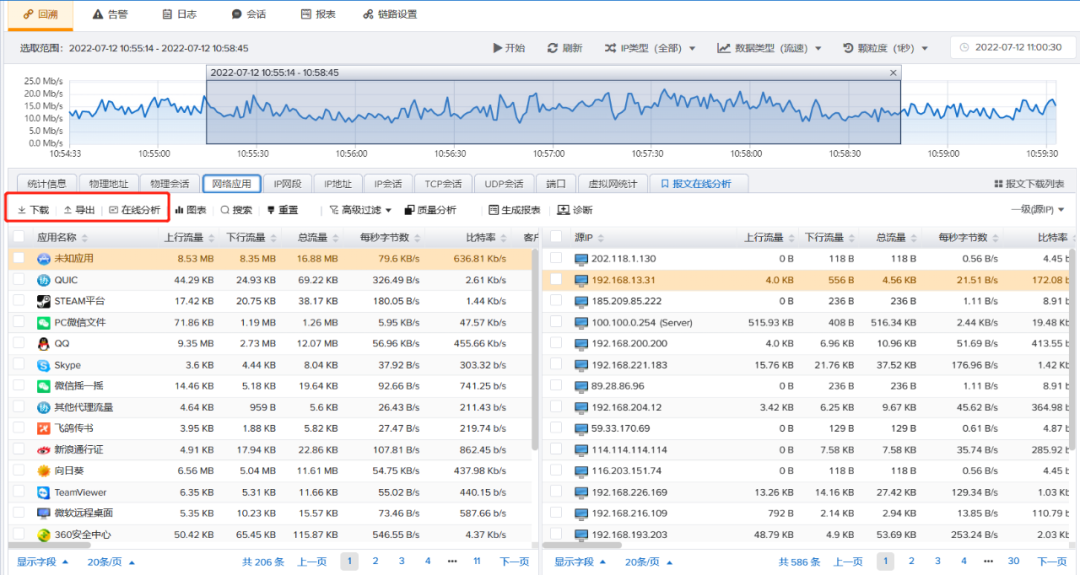Tick the checkbox for 202.118.1.130 row

click(x=556, y=258)
